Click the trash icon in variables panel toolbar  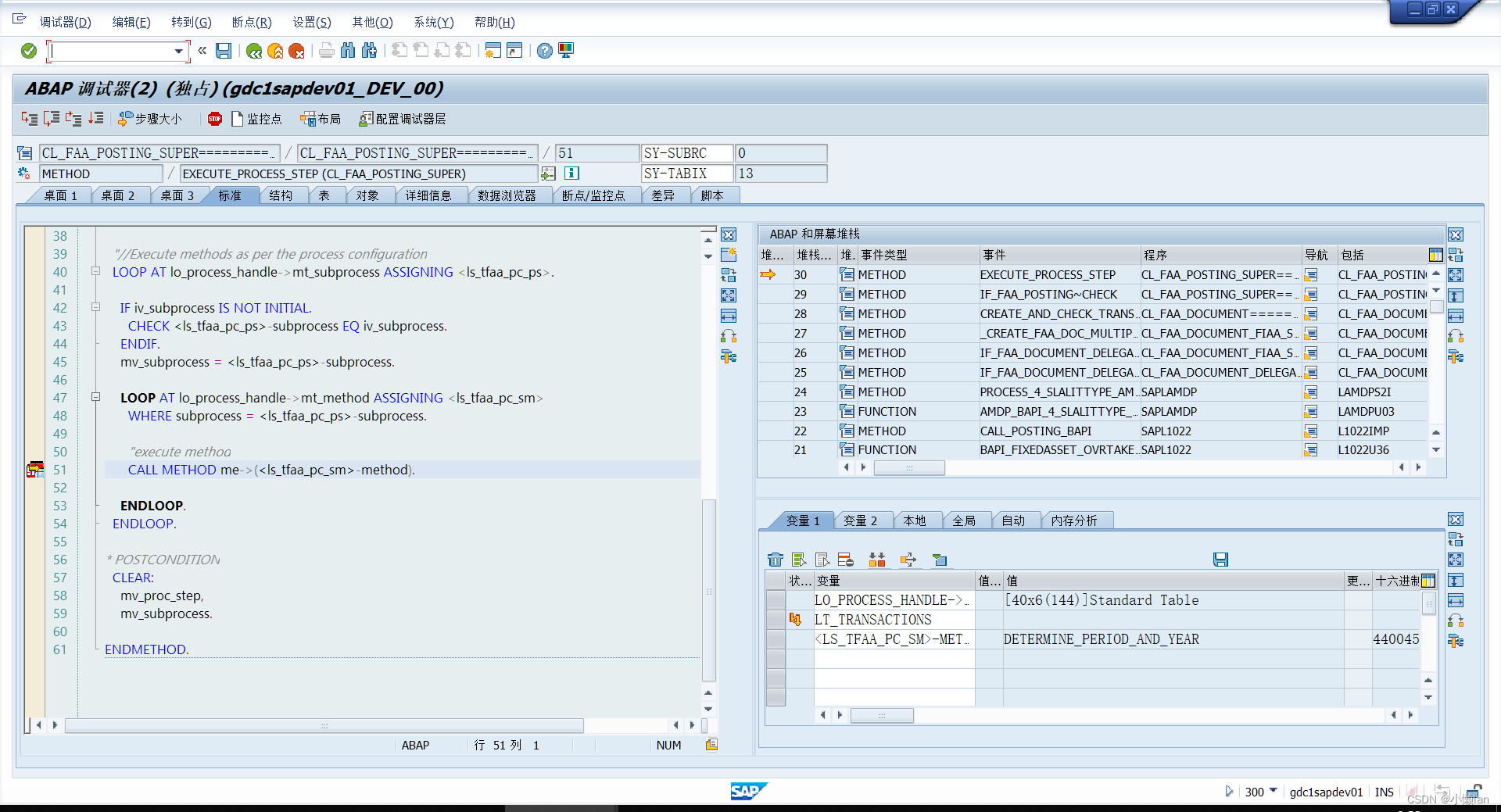[x=776, y=560]
